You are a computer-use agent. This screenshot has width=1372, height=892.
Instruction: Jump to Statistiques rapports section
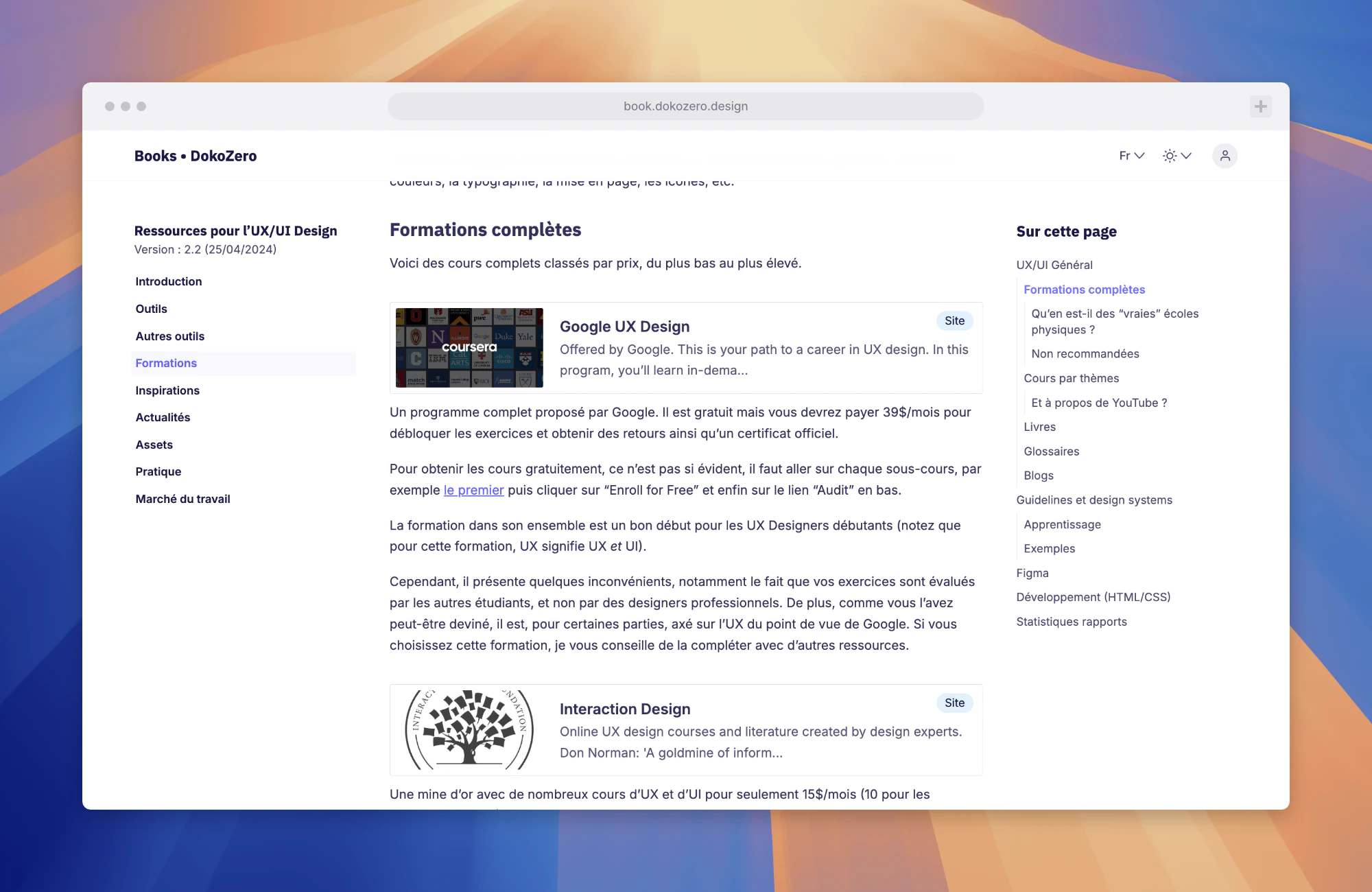(x=1071, y=622)
